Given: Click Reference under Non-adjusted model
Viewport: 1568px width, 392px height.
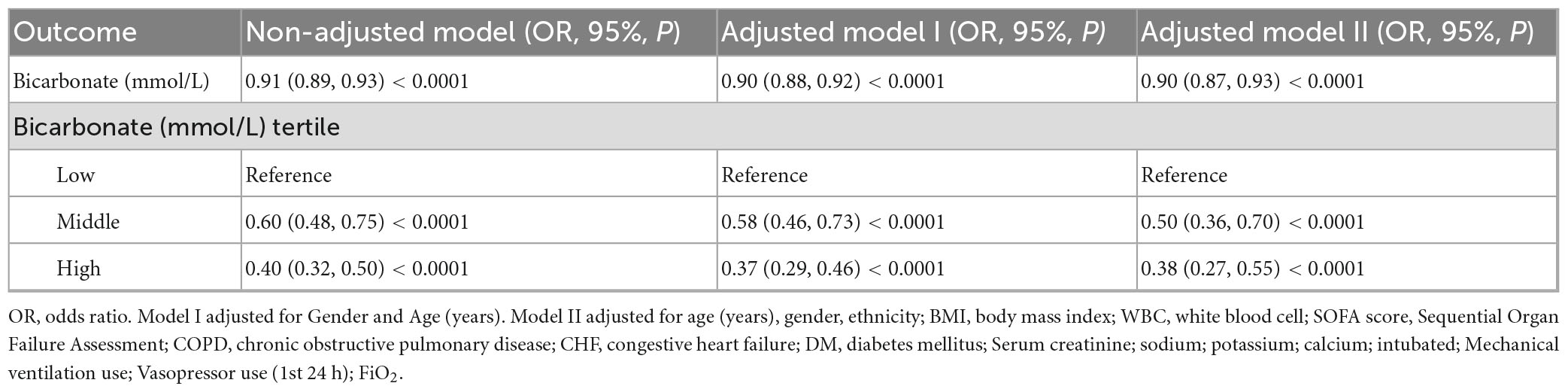Looking at the screenshot, I should [x=289, y=175].
